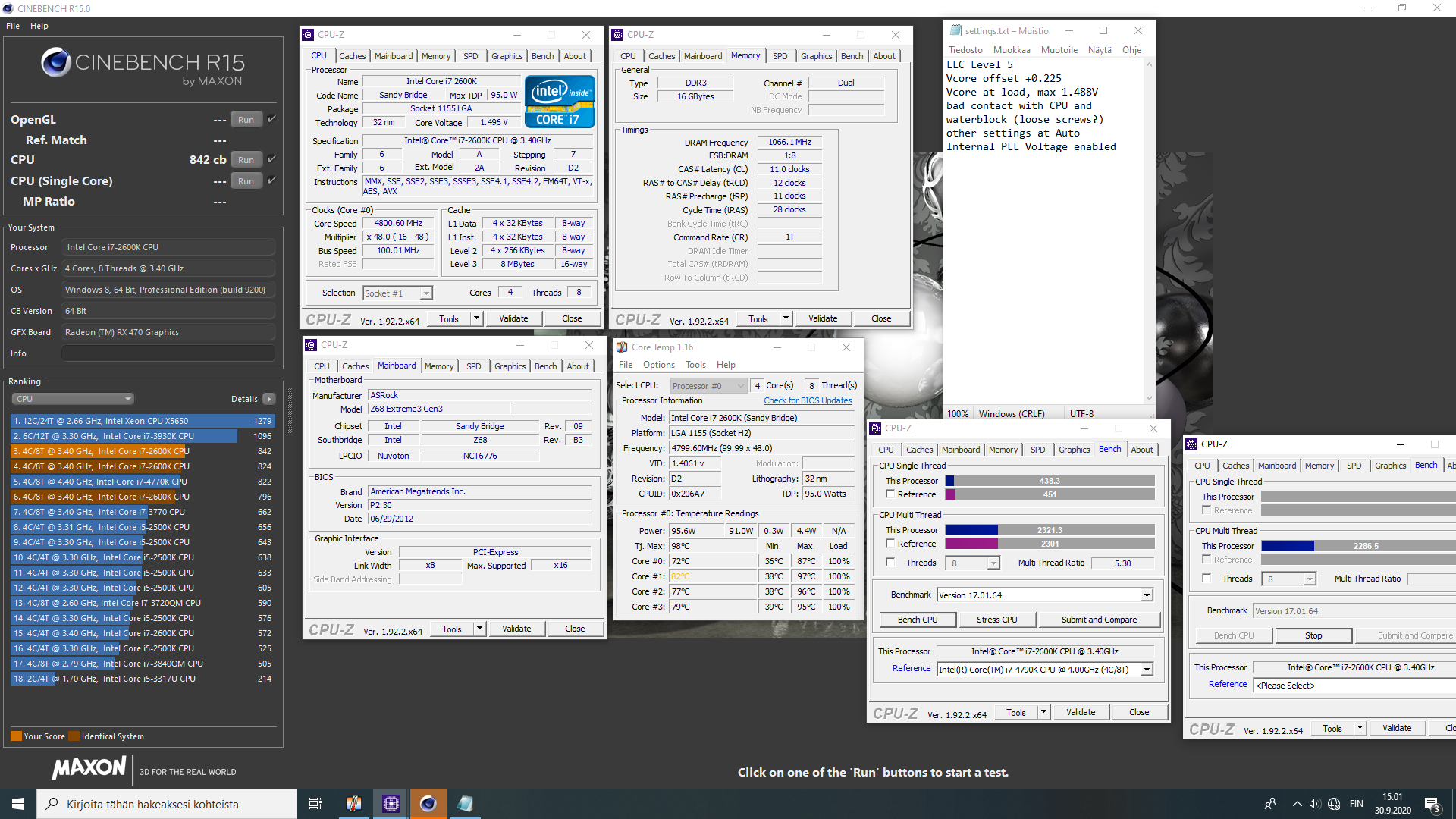Enable Reference under CPU Multi Thread, 2321.3 window

890,544
